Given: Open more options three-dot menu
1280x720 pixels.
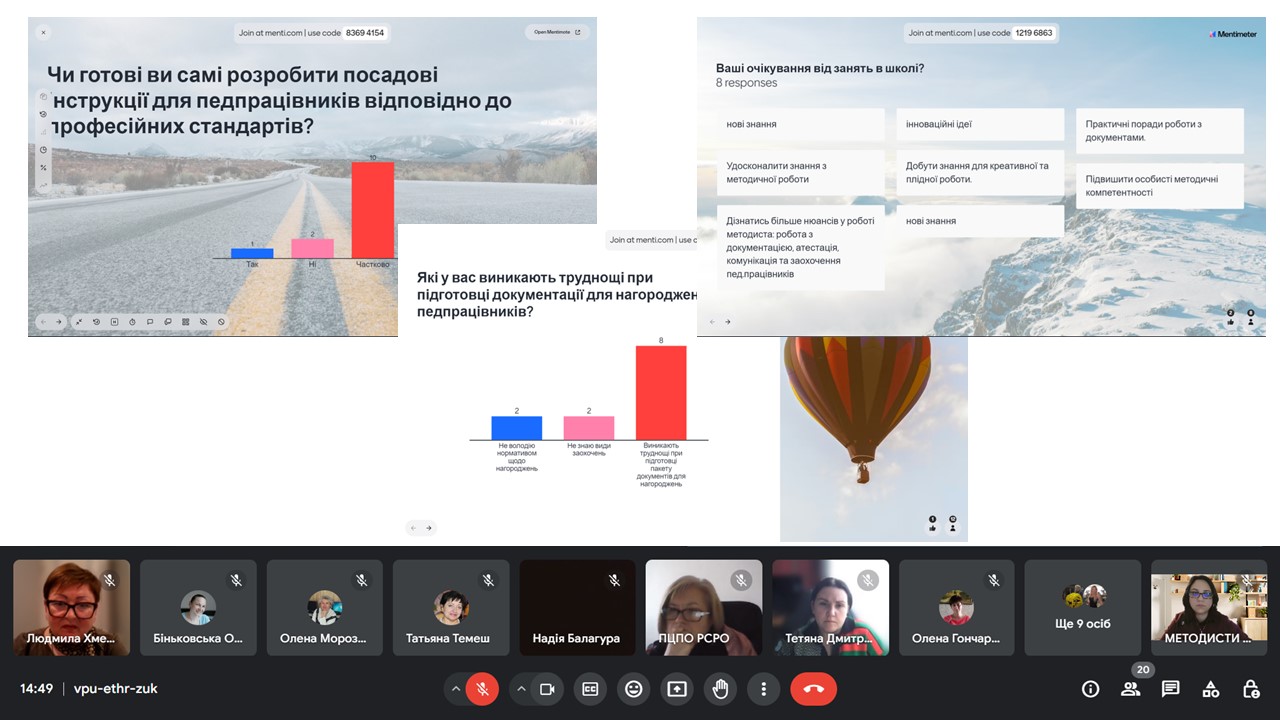Looking at the screenshot, I should pyautogui.click(x=764, y=689).
